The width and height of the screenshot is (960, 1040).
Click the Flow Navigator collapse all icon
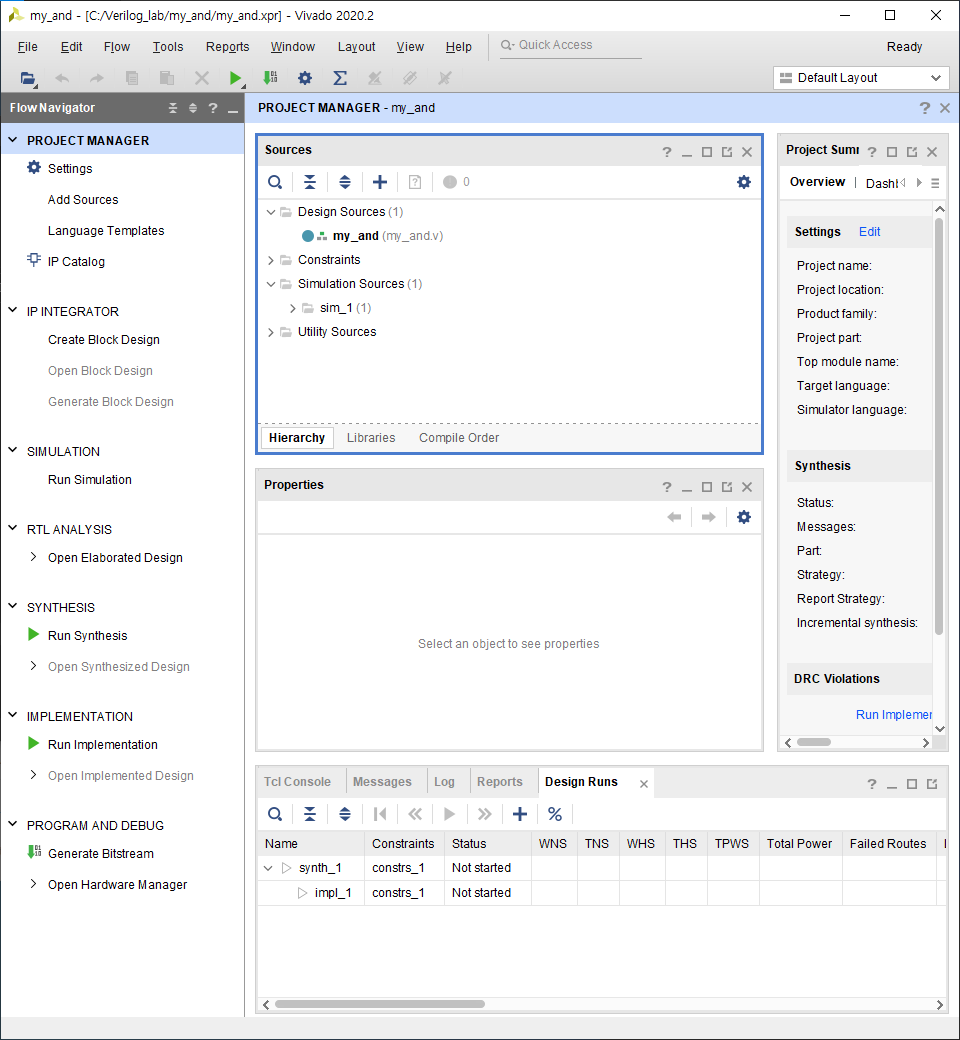(173, 108)
